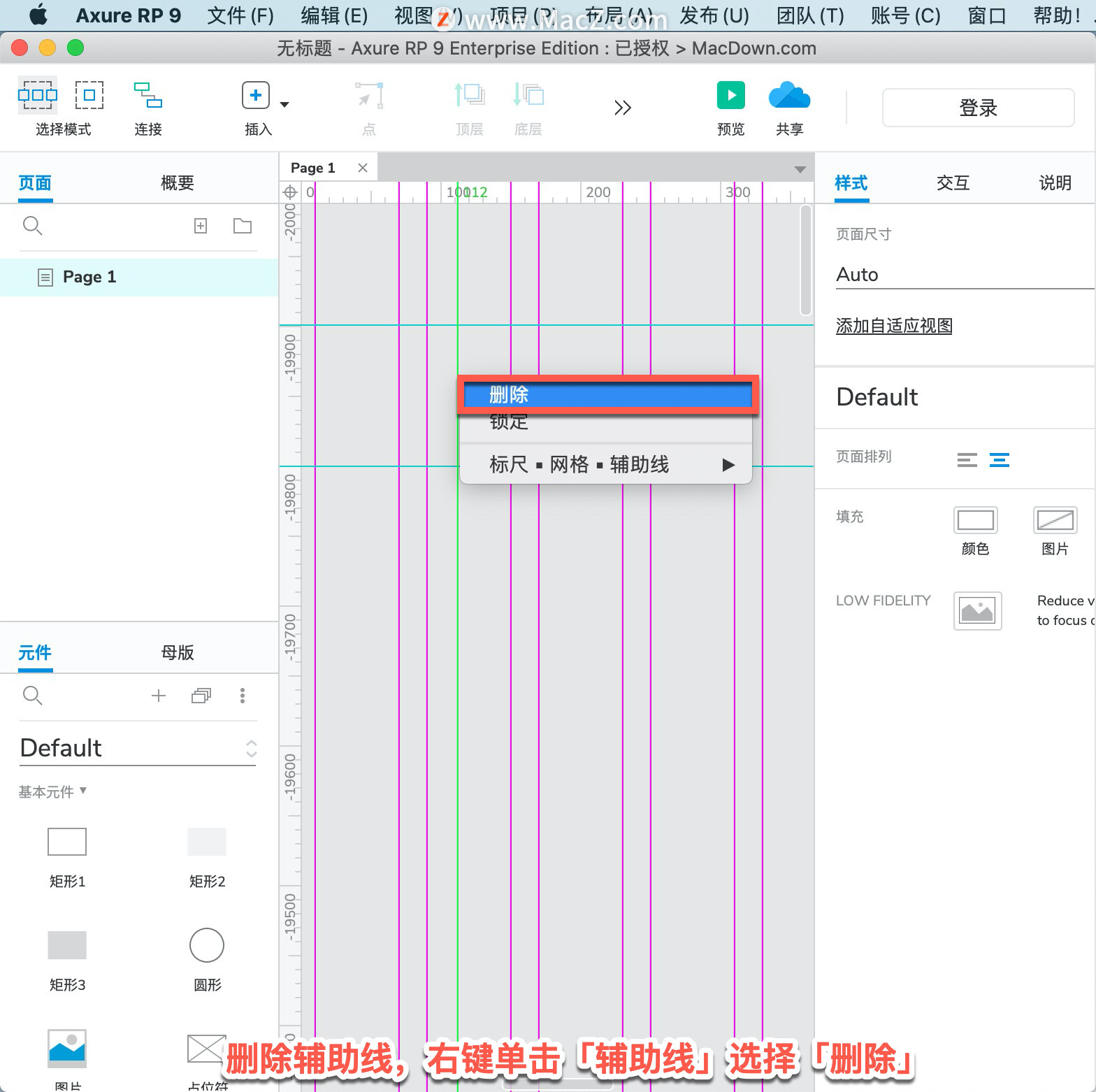Open the Auto page size dropdown
Image resolution: width=1096 pixels, height=1092 pixels.
(965, 275)
